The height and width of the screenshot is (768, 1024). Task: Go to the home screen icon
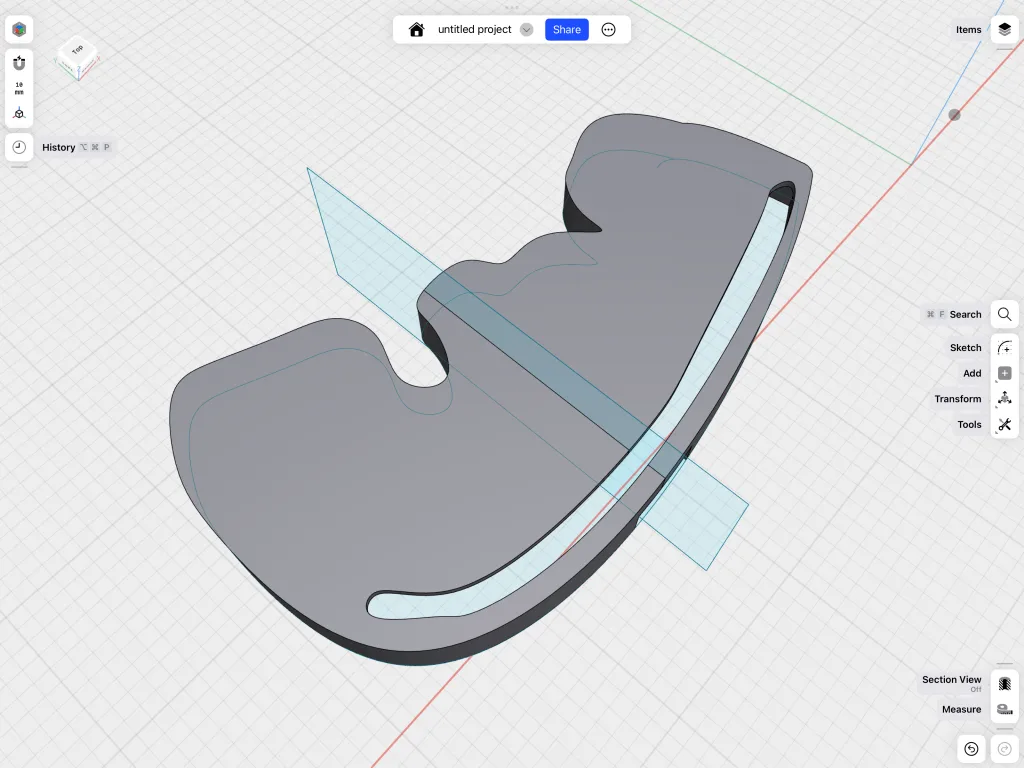417,29
